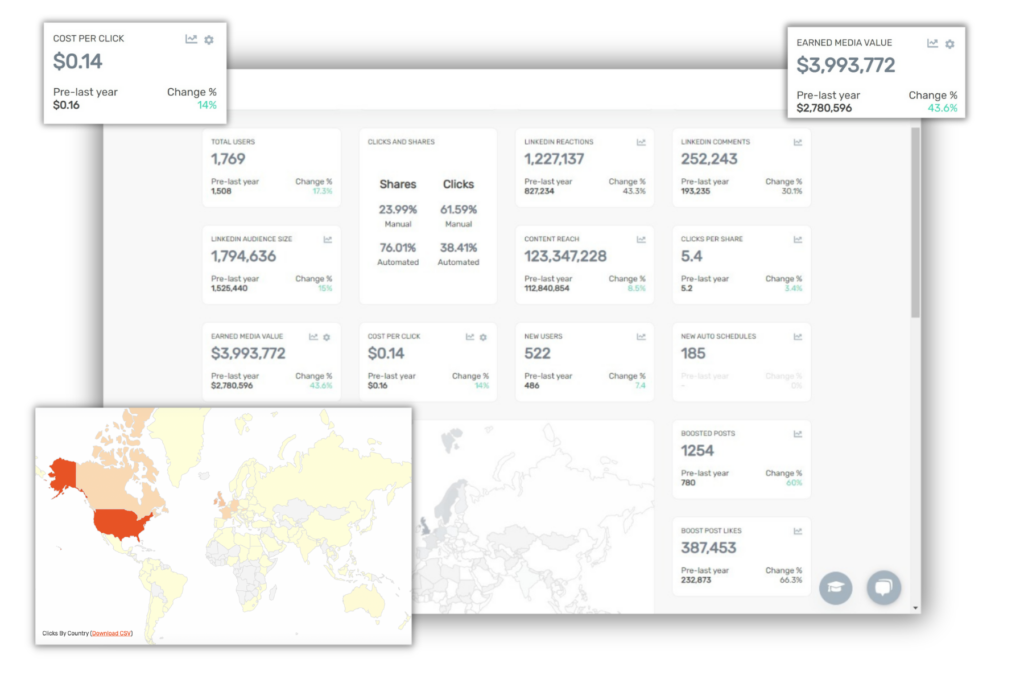The width and height of the screenshot is (1024, 683).
Task: Open gear settings on the dashboard Cost Per Click tile
Action: pyautogui.click(x=481, y=338)
